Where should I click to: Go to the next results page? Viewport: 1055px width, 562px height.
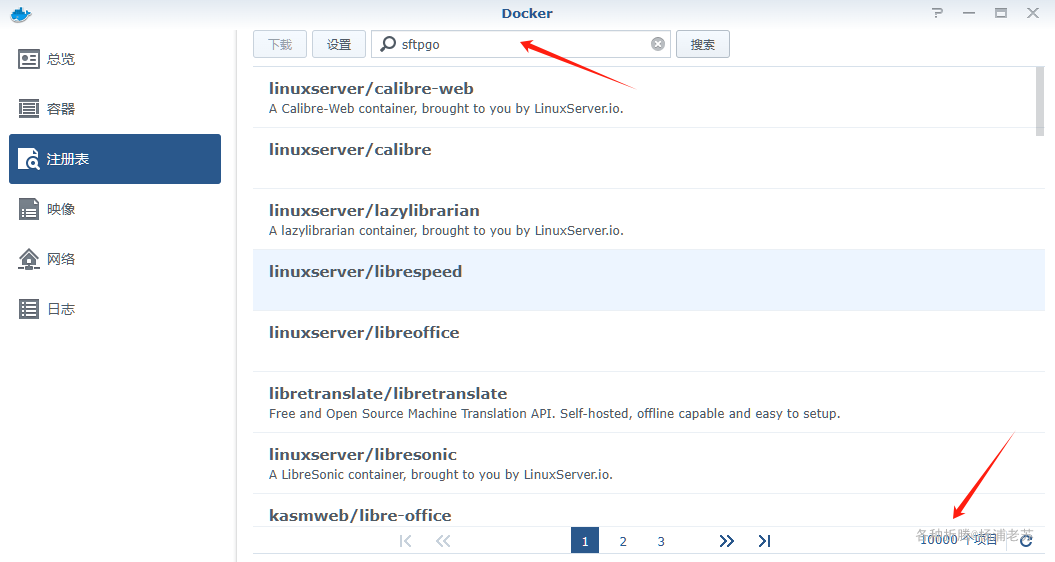726,541
